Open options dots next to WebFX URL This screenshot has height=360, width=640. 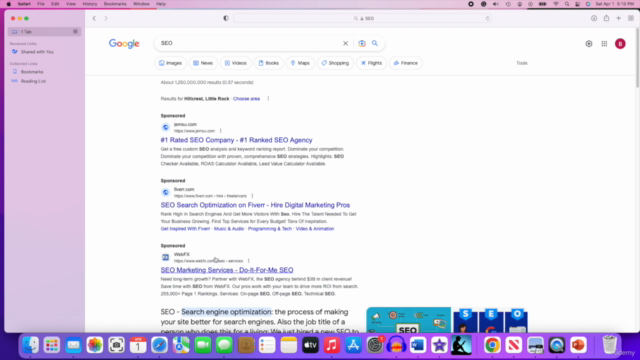[x=249, y=261]
